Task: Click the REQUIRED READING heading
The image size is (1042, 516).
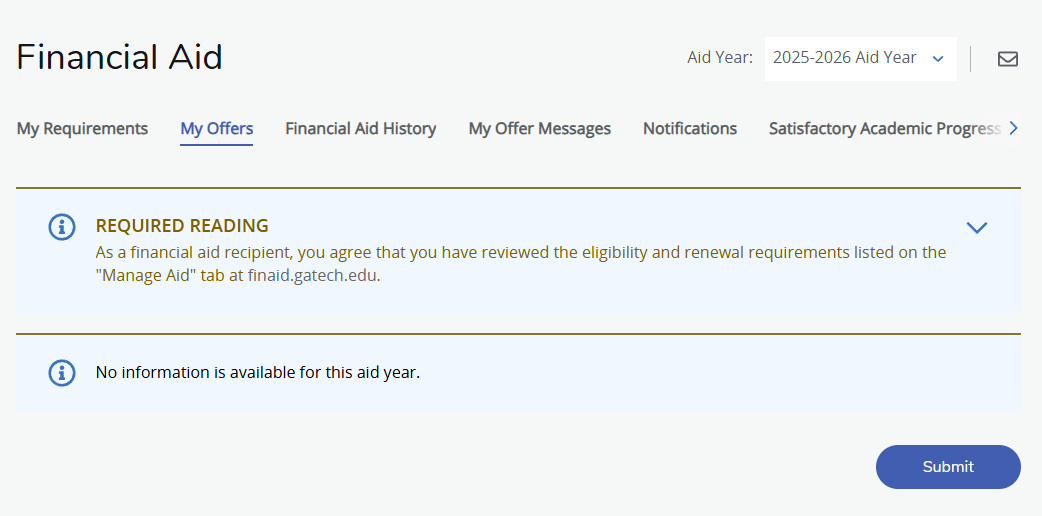Action: (182, 226)
